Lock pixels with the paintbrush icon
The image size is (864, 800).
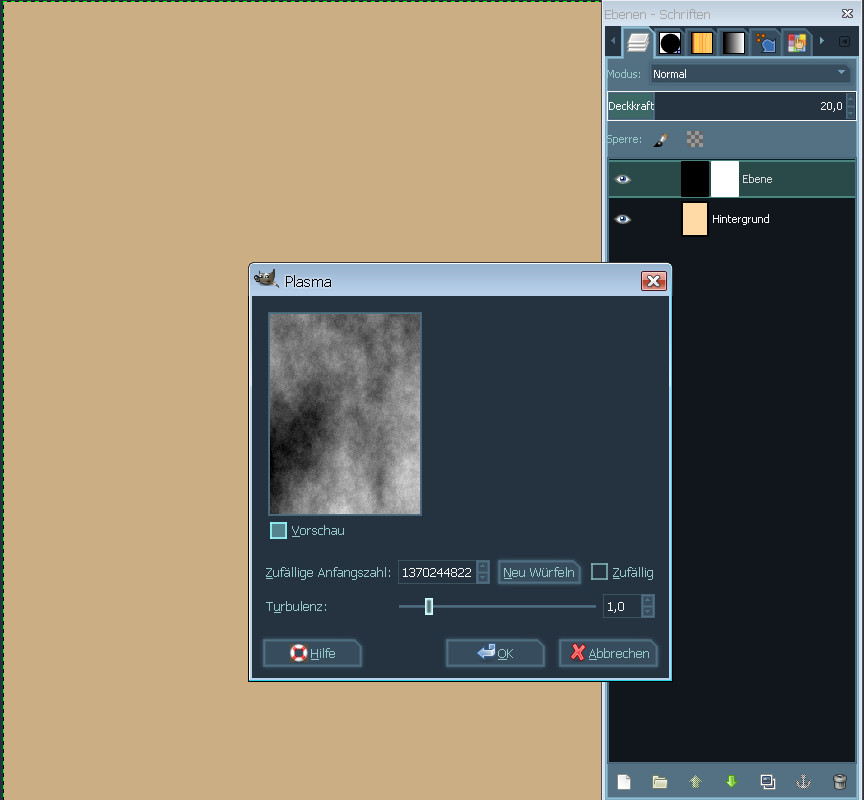click(660, 140)
